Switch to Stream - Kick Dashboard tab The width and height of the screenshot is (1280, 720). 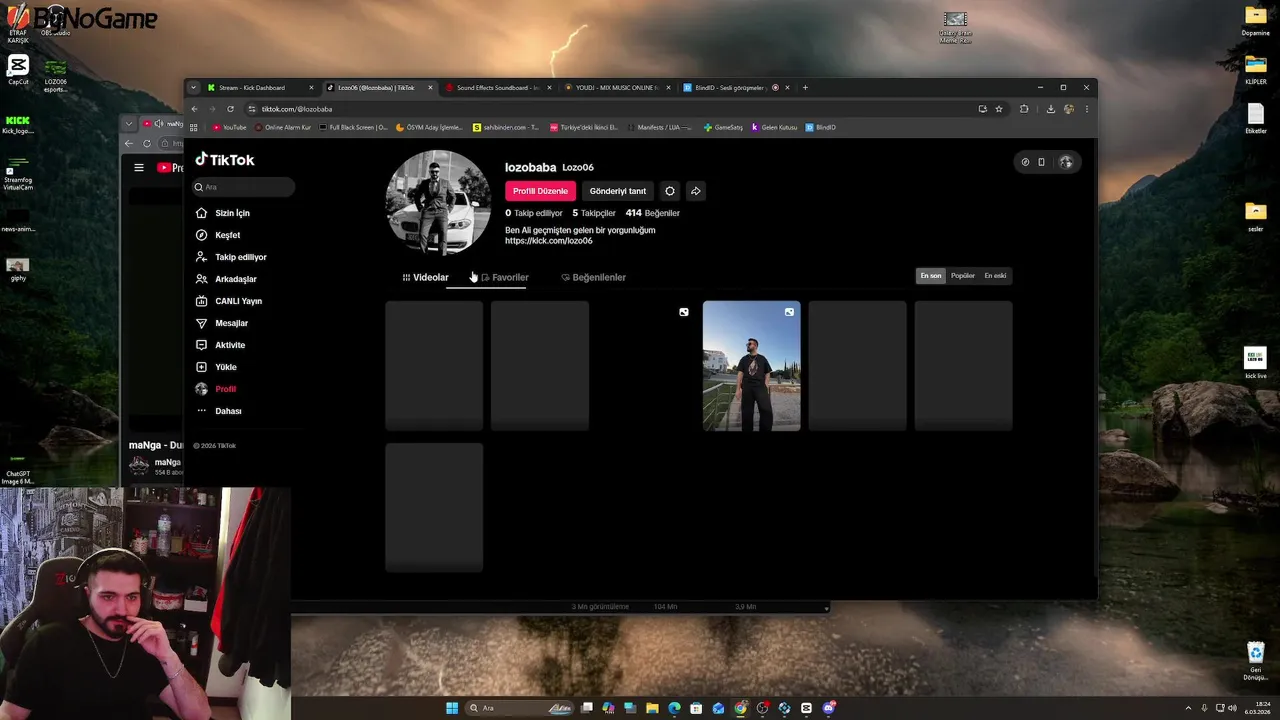tap(260, 88)
